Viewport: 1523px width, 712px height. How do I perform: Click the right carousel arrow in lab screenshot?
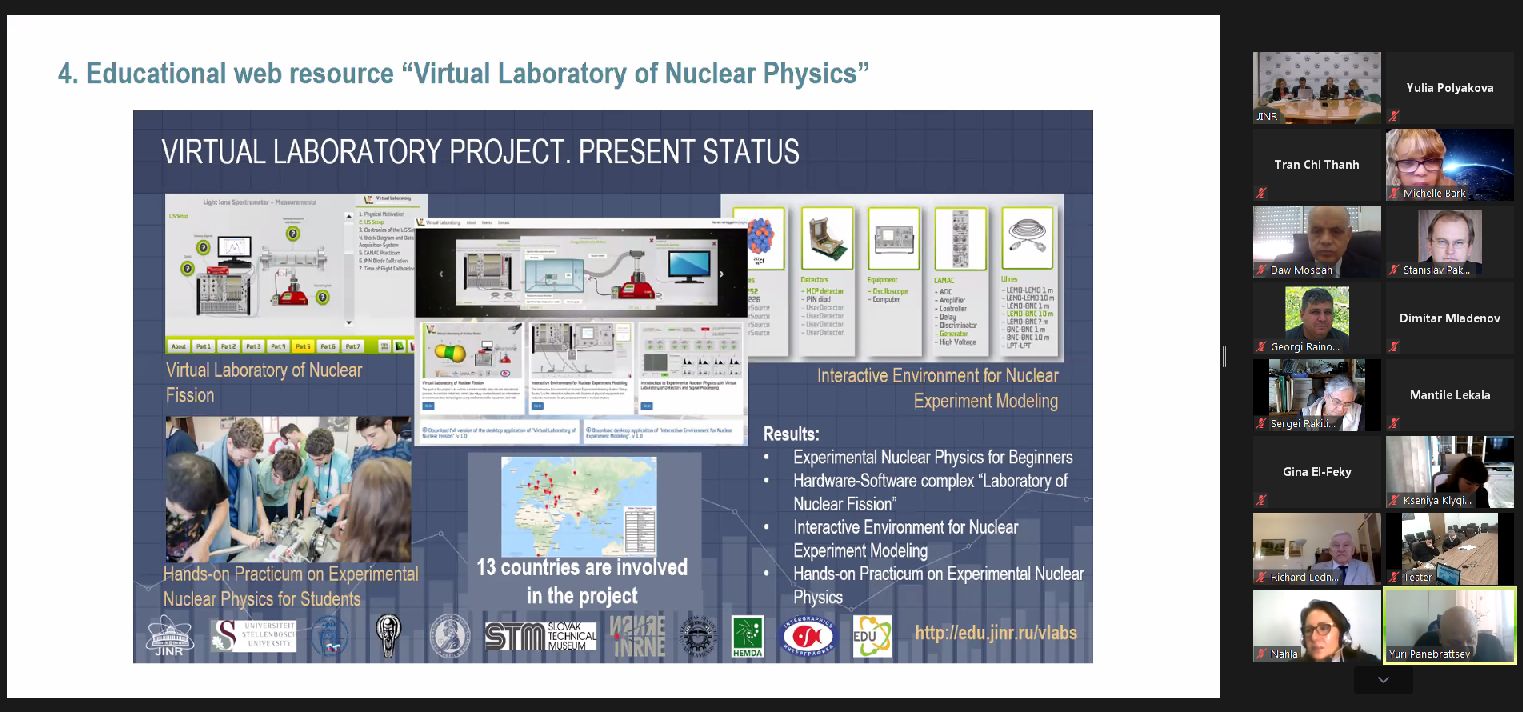point(722,274)
